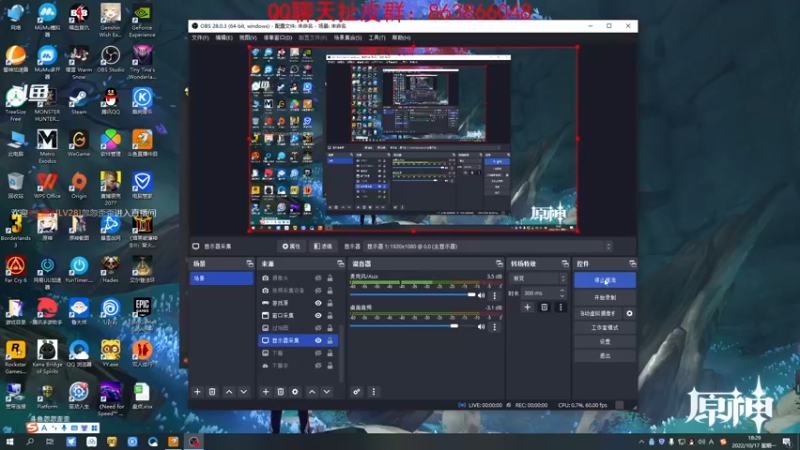This screenshot has height=450, width=800.
Task: Hide the 窗口采集 source with its eye icon
Action: pyautogui.click(x=318, y=315)
